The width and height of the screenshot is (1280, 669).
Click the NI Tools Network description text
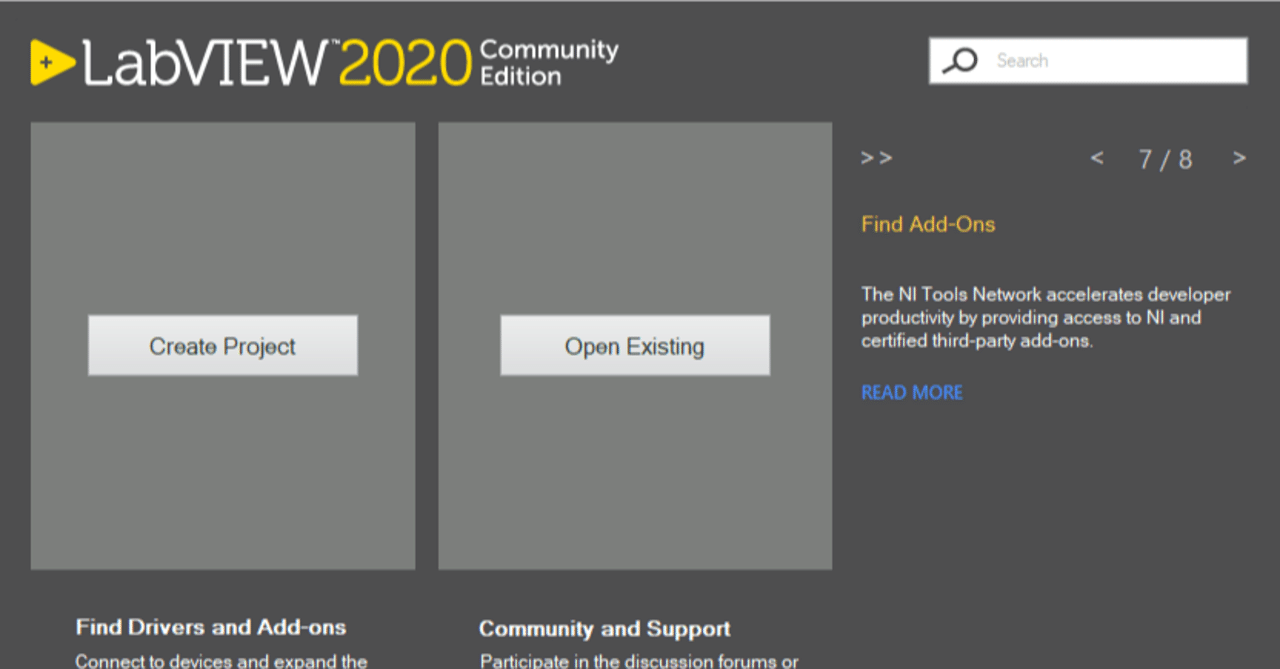(x=1045, y=317)
